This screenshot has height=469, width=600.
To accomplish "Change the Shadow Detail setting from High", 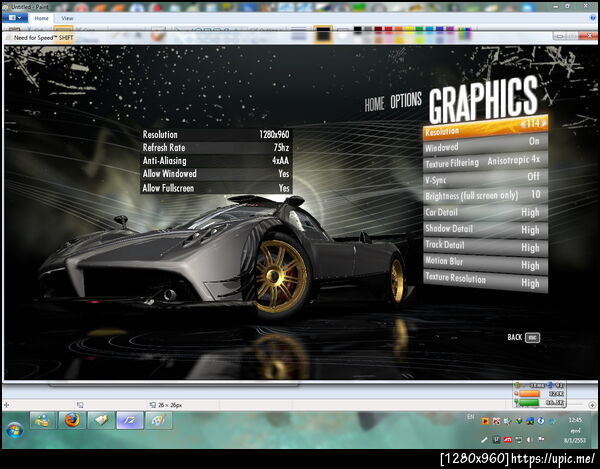I will [486, 230].
